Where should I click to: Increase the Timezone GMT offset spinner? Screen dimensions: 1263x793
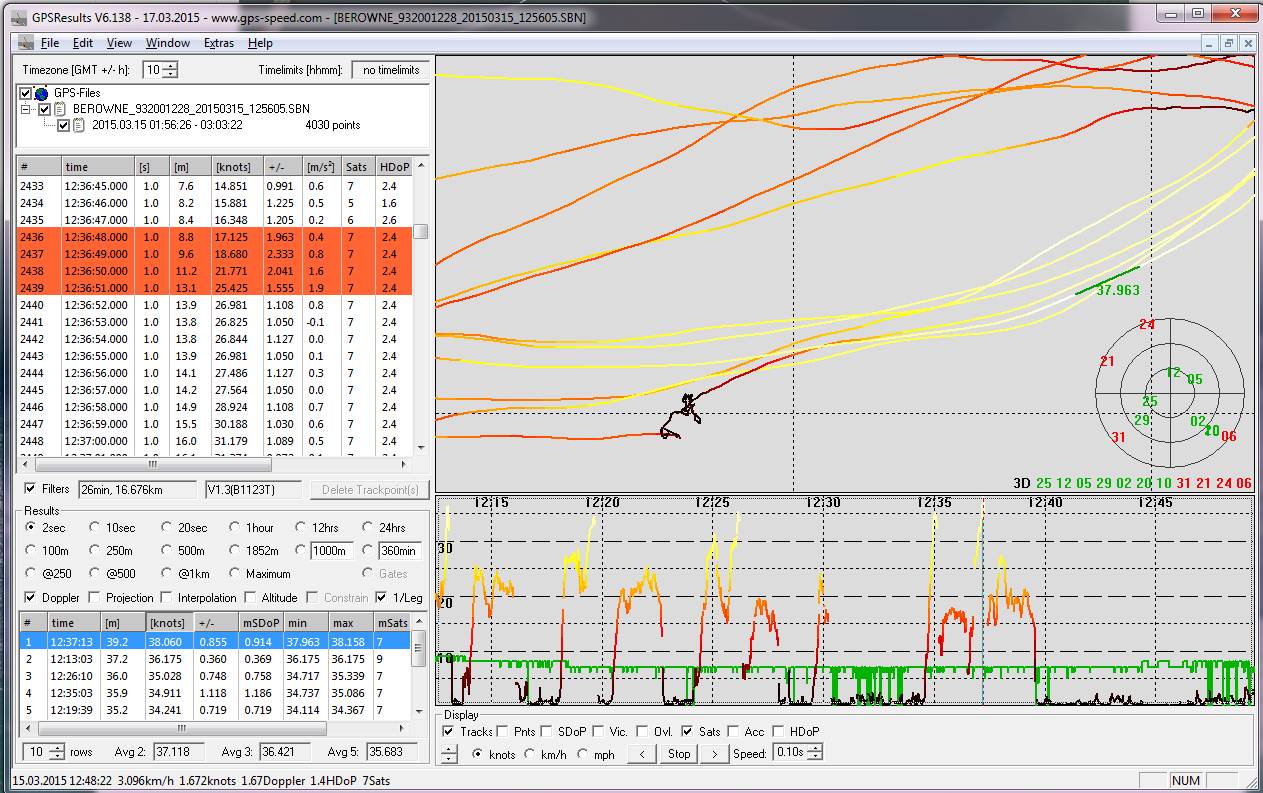[171, 66]
